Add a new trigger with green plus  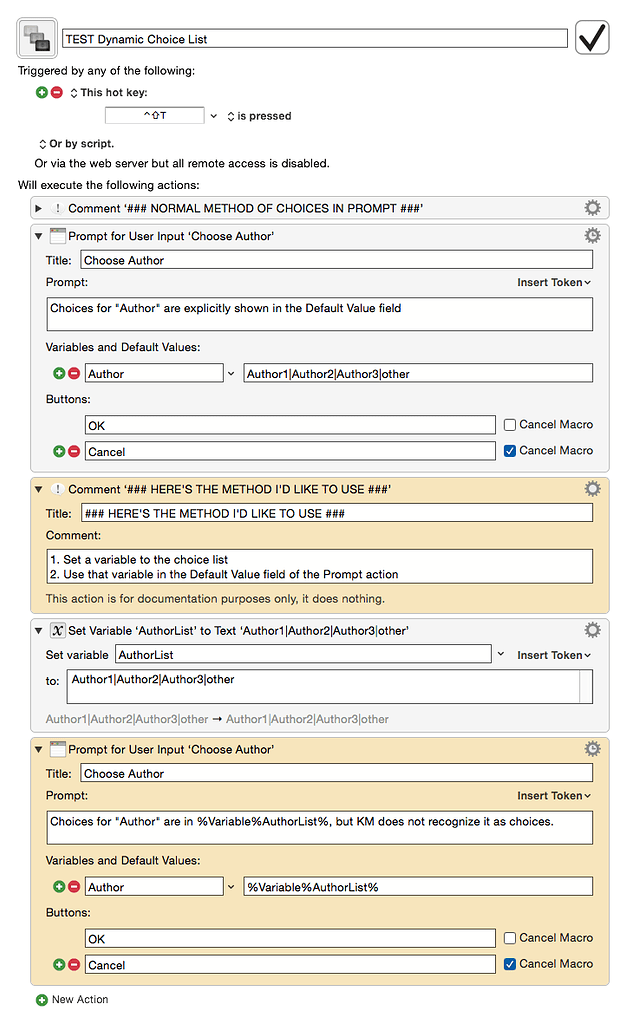[x=42, y=93]
